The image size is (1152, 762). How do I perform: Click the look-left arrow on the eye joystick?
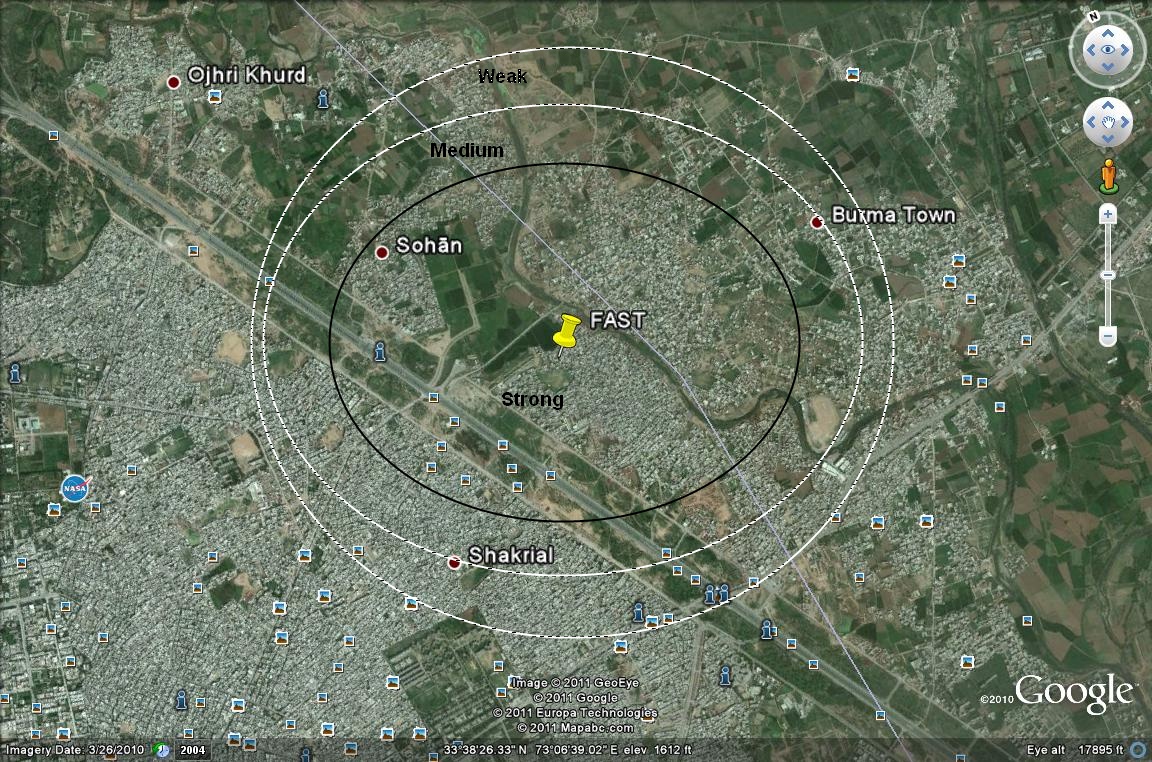pyautogui.click(x=1090, y=50)
